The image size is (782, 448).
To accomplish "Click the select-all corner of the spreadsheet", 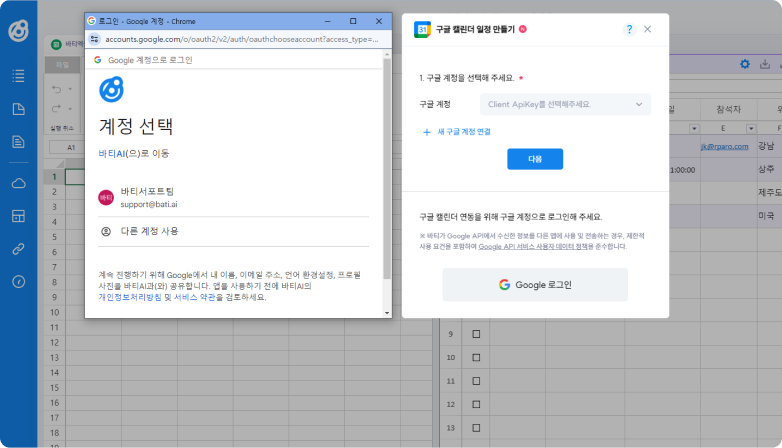I will tap(55, 164).
